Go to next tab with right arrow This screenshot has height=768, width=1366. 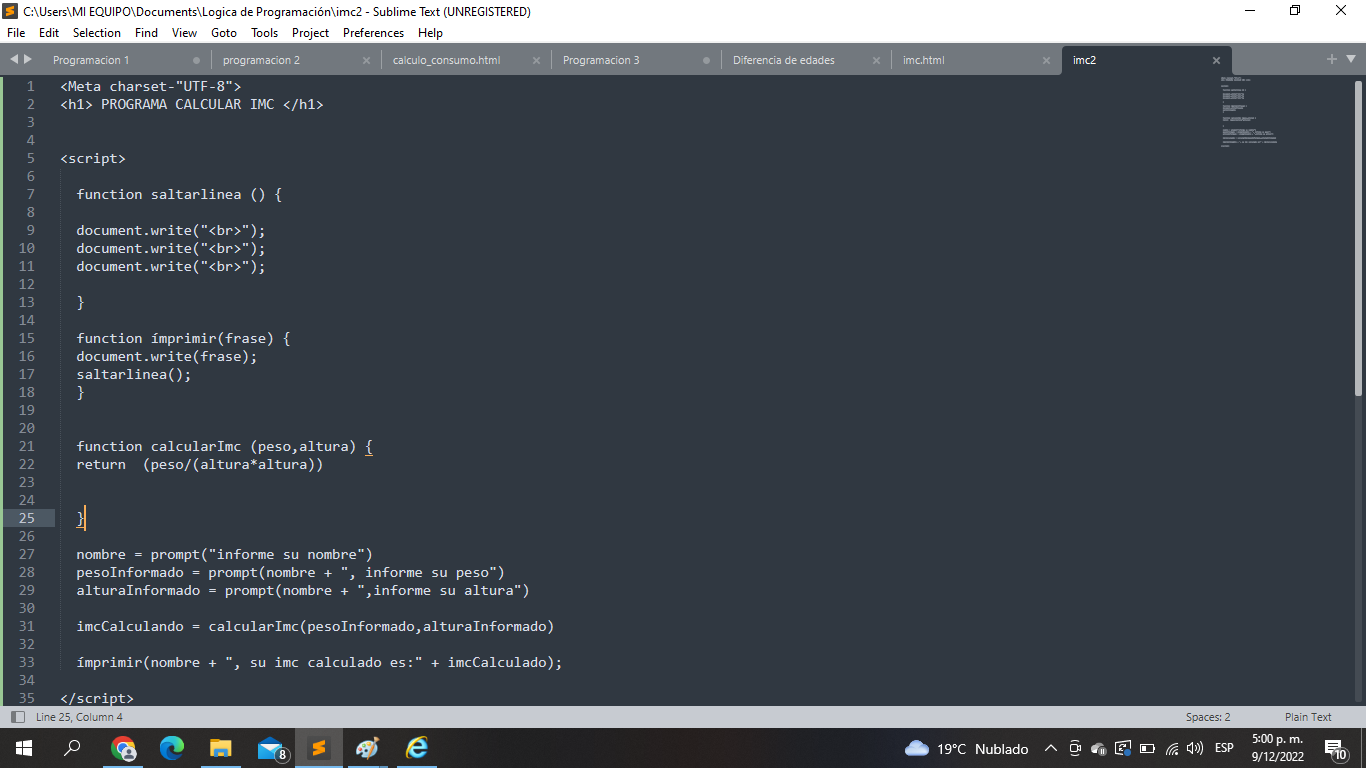pos(28,59)
